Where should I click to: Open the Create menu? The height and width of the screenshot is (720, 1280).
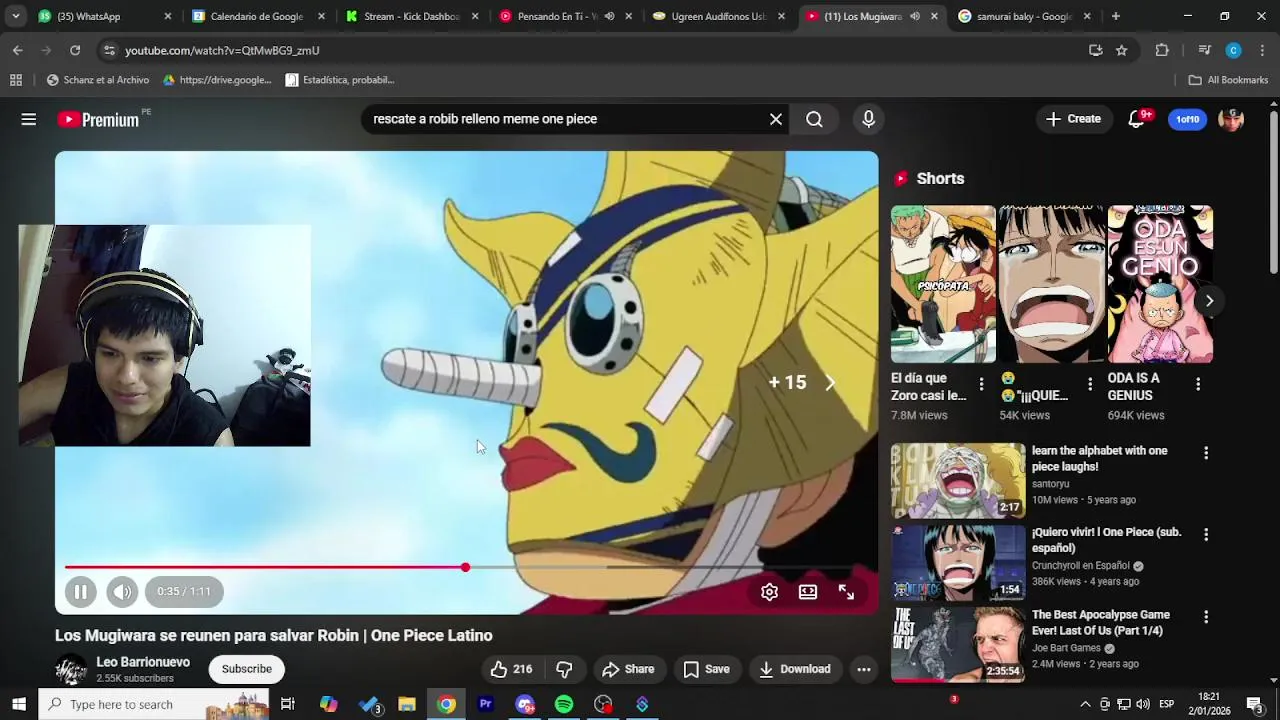click(x=1073, y=119)
